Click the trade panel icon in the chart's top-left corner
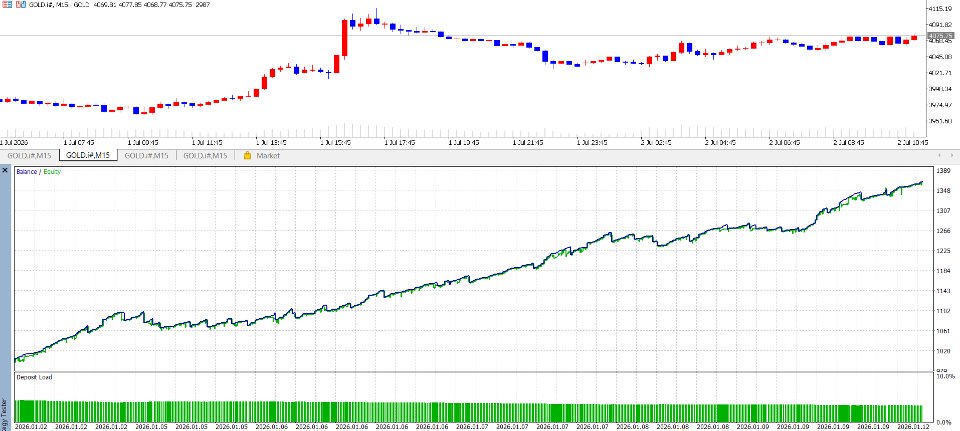This screenshot has height=431, width=960. pos(7,4)
